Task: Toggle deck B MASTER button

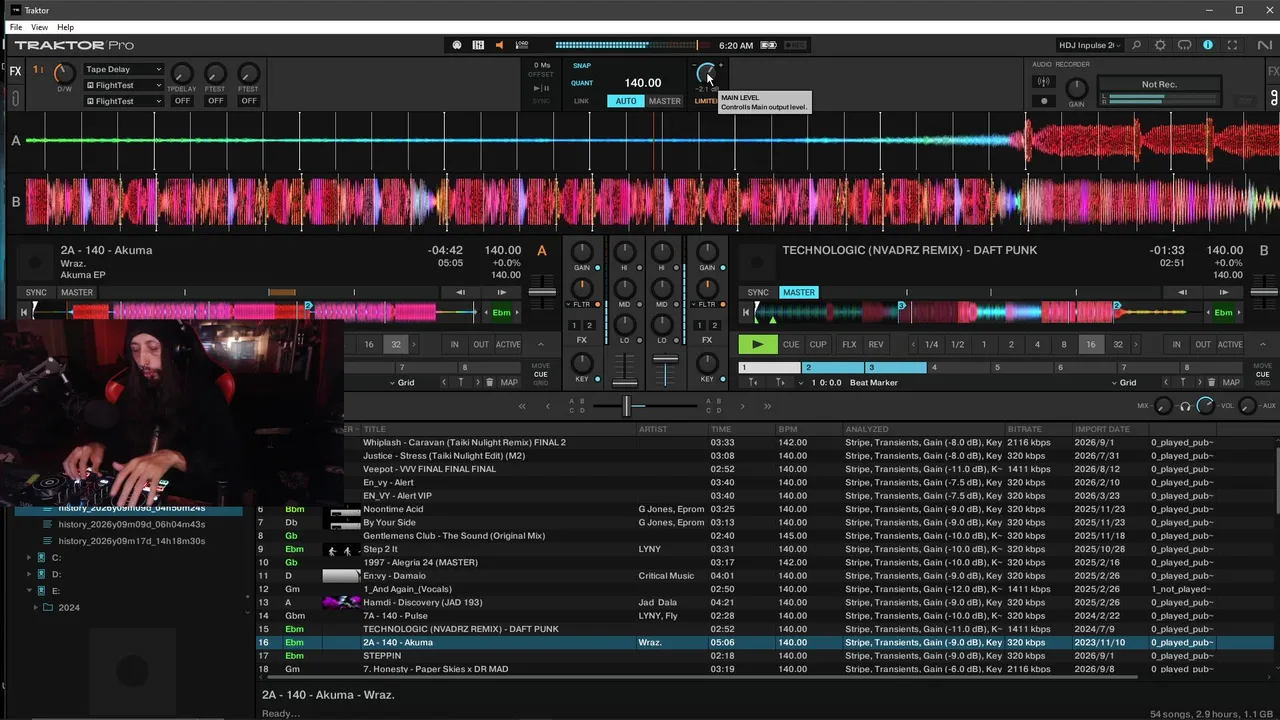Action: [x=798, y=292]
